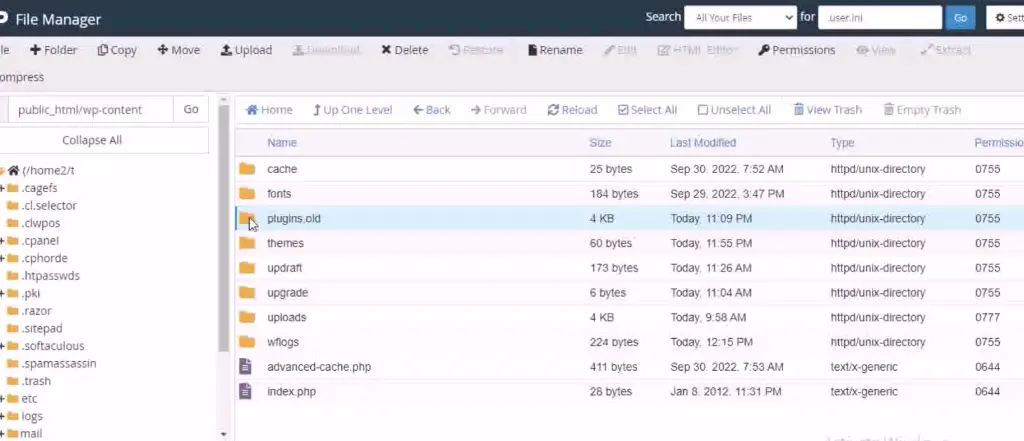Click the upgrade folder icon
The height and width of the screenshot is (441, 1024).
tap(247, 293)
